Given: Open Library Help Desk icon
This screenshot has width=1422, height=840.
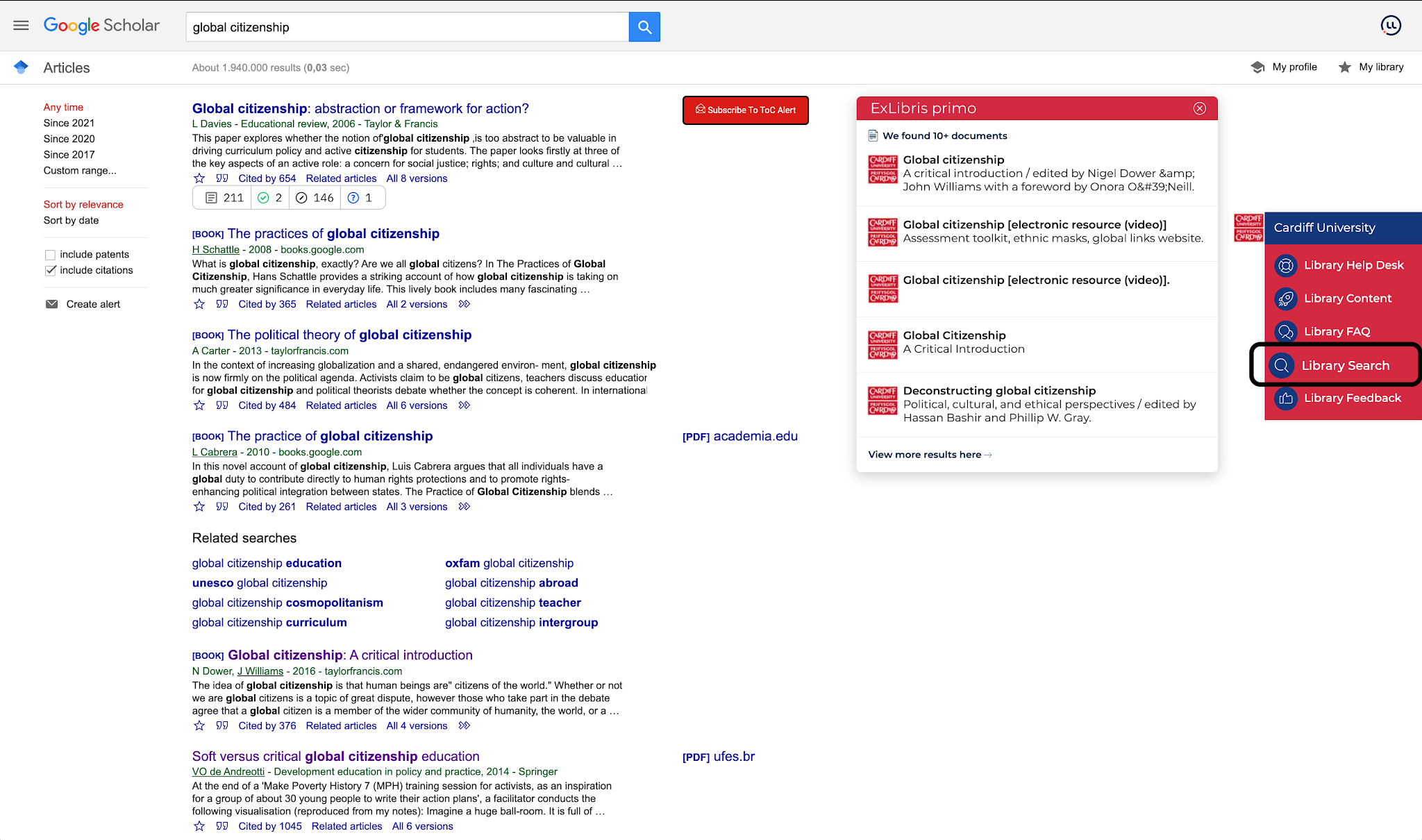Looking at the screenshot, I should pos(1286,265).
